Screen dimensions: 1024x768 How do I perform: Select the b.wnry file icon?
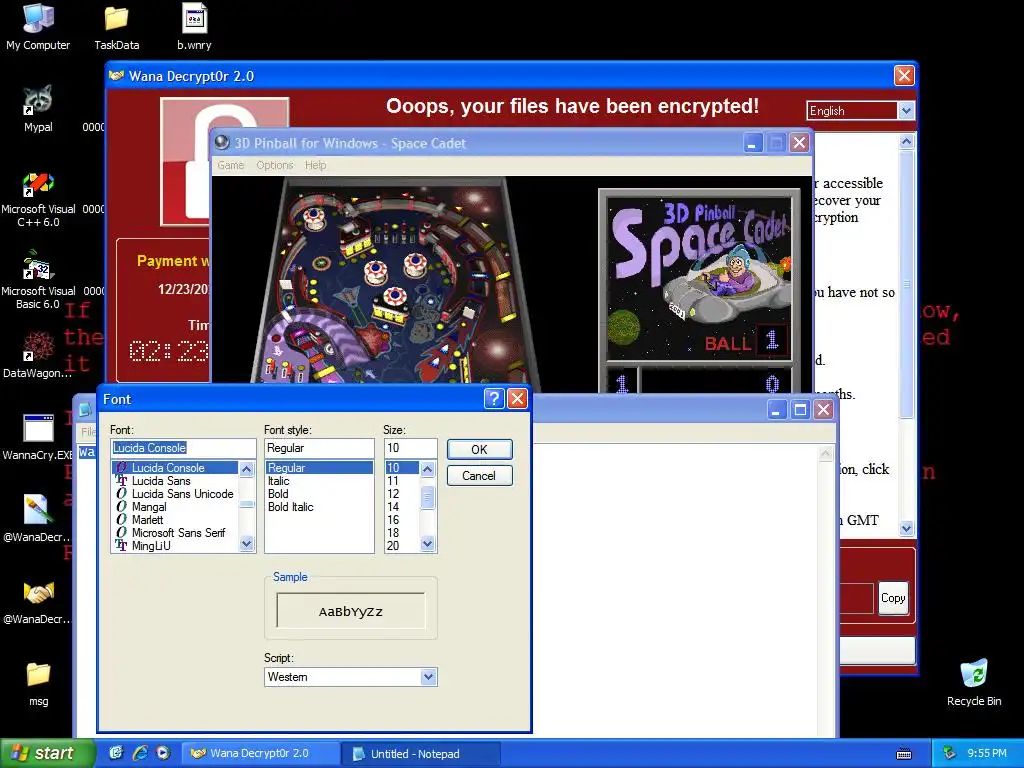point(194,27)
